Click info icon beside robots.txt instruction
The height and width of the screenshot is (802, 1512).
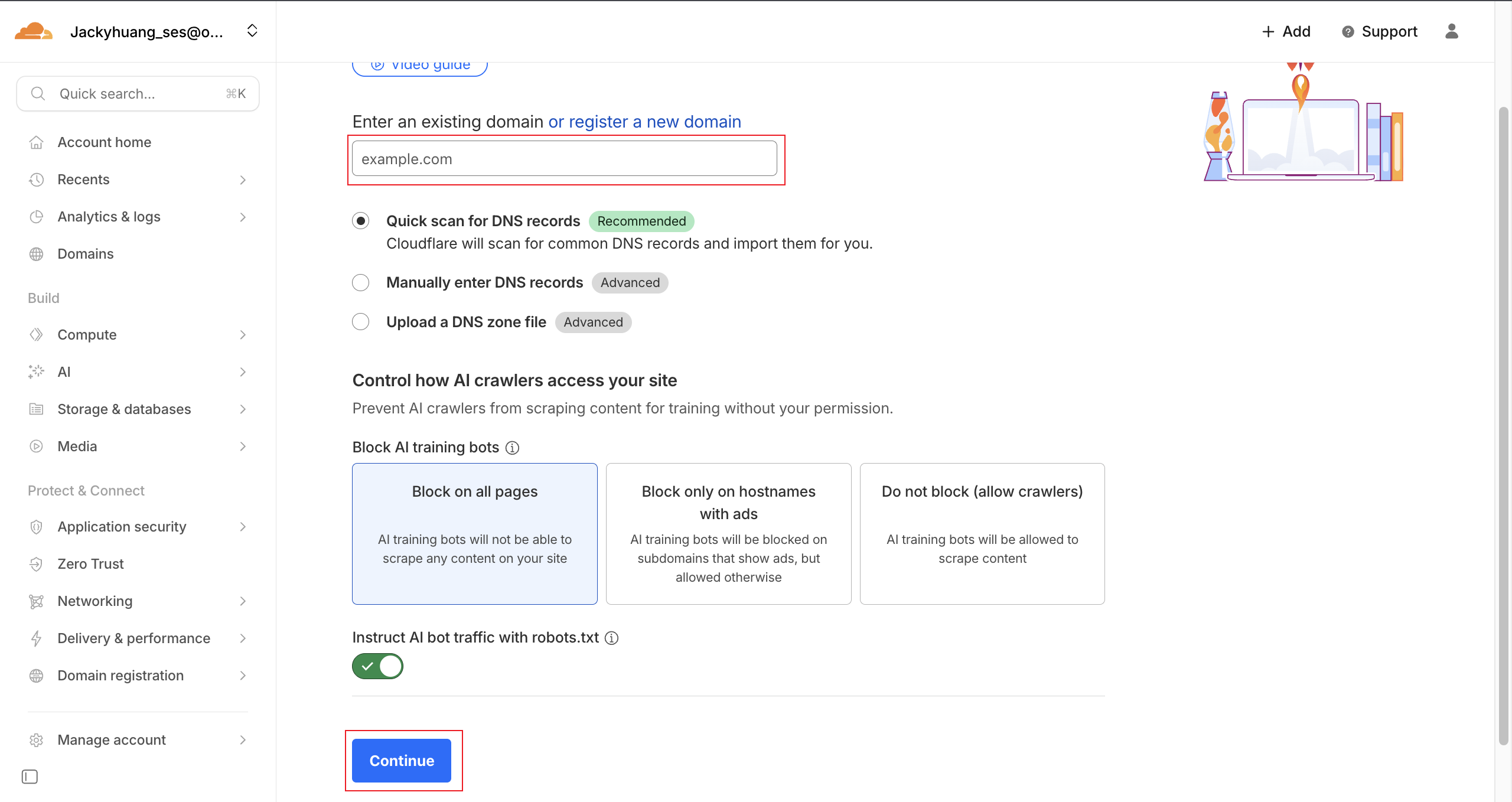(x=612, y=638)
